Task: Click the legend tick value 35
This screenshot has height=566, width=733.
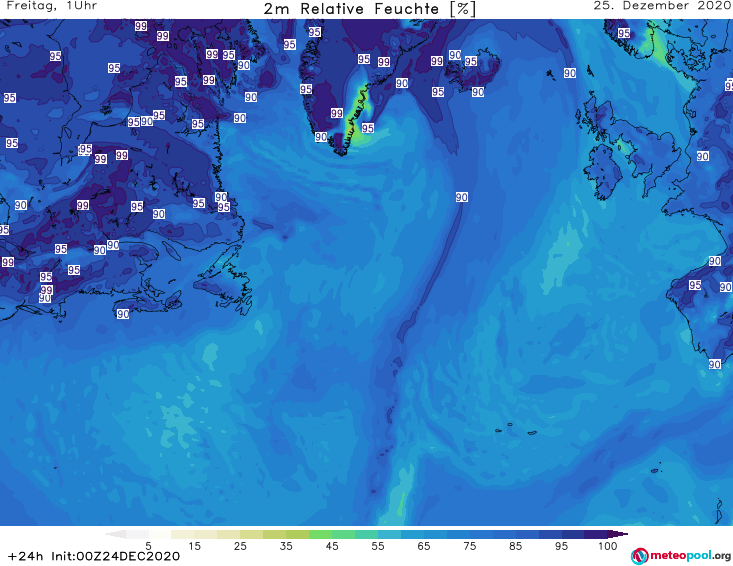Action: (286, 546)
